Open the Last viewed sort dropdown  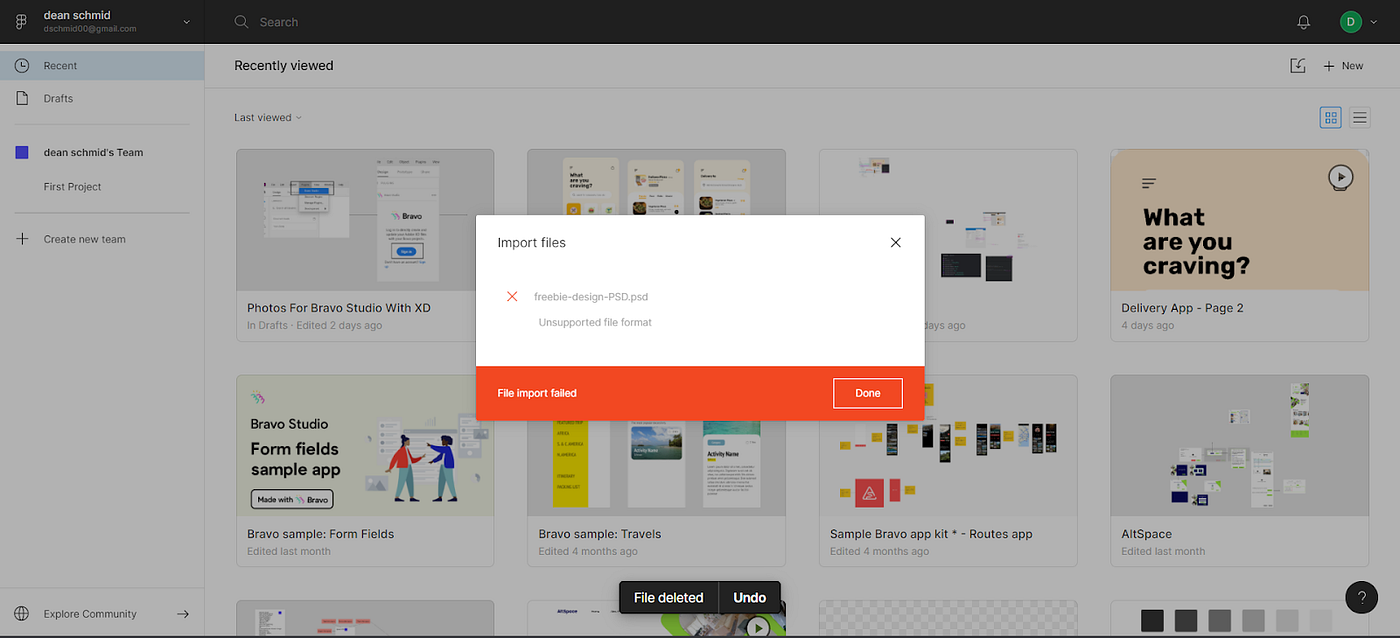(x=267, y=118)
